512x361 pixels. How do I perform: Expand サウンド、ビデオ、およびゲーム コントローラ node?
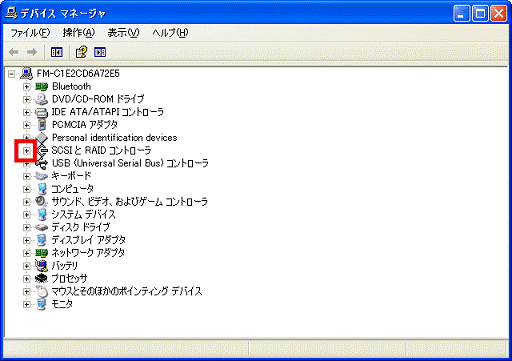tap(27, 202)
